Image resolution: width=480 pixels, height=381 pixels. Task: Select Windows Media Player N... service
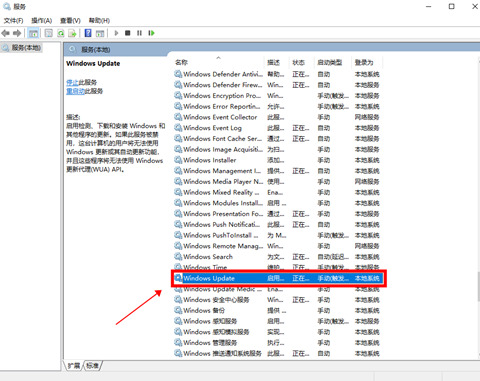pos(277,182)
